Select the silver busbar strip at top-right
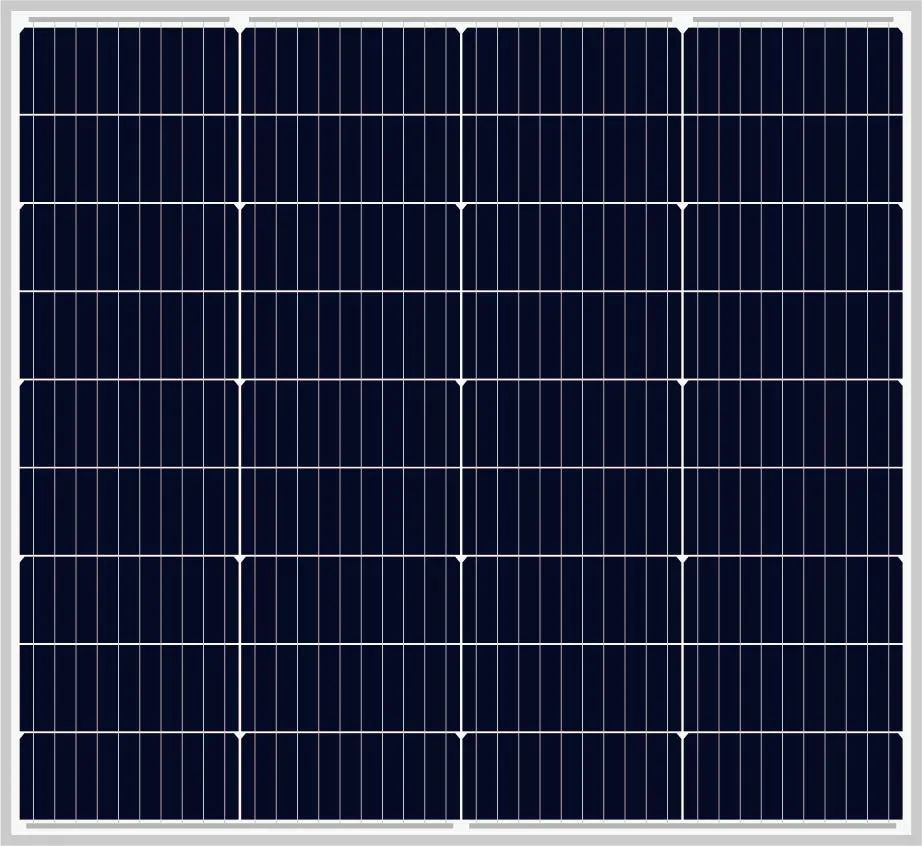This screenshot has height=846, width=922. (x=793, y=20)
